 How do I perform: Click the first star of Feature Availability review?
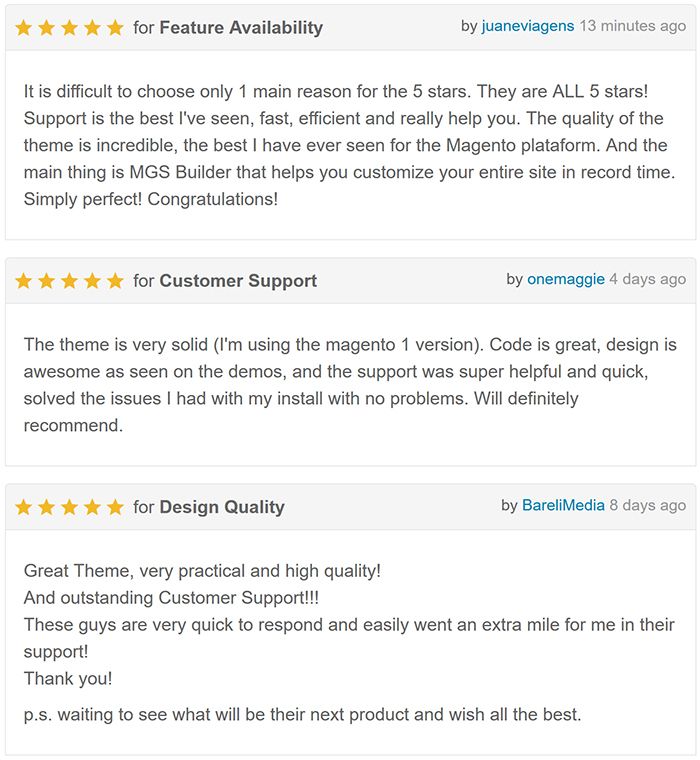point(23,28)
